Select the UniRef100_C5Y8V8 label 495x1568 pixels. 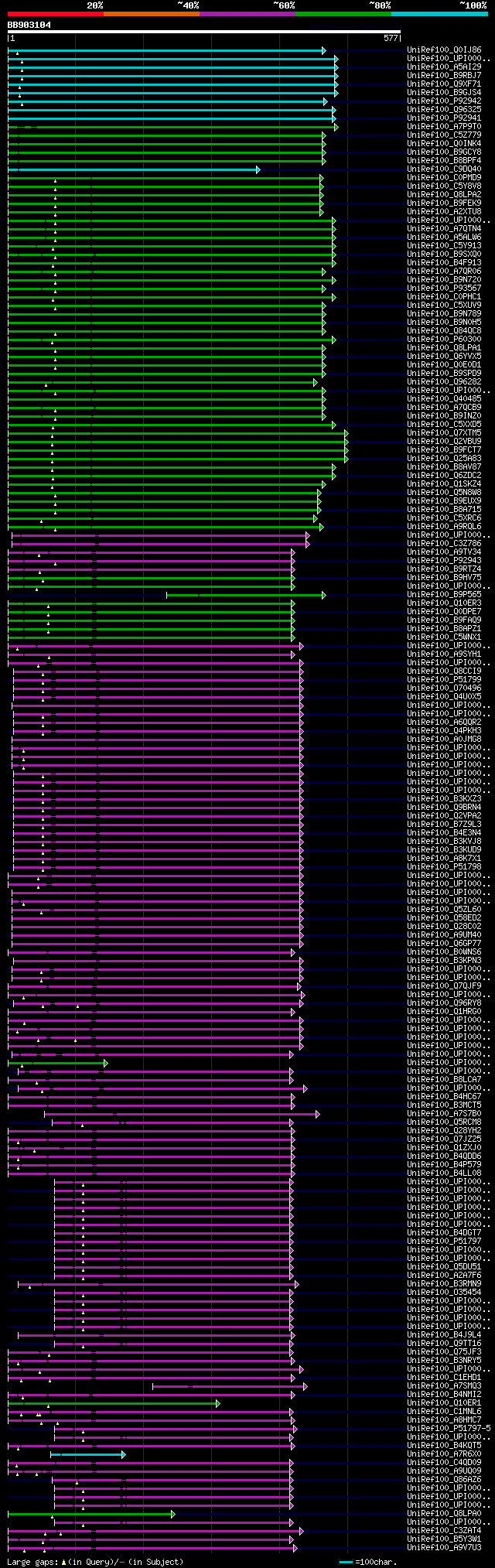point(444,186)
